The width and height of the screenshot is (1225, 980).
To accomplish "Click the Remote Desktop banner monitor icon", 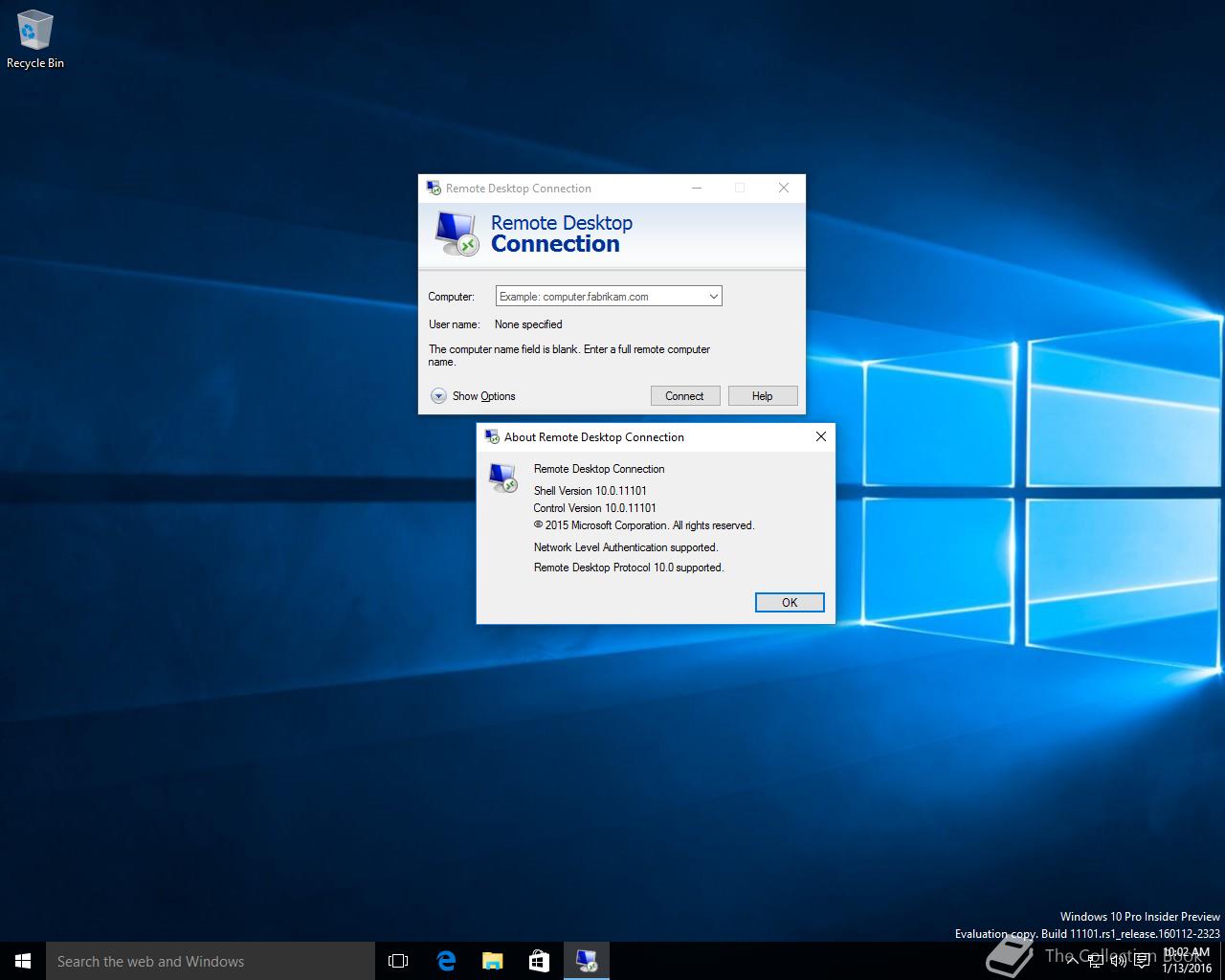I will point(456,233).
